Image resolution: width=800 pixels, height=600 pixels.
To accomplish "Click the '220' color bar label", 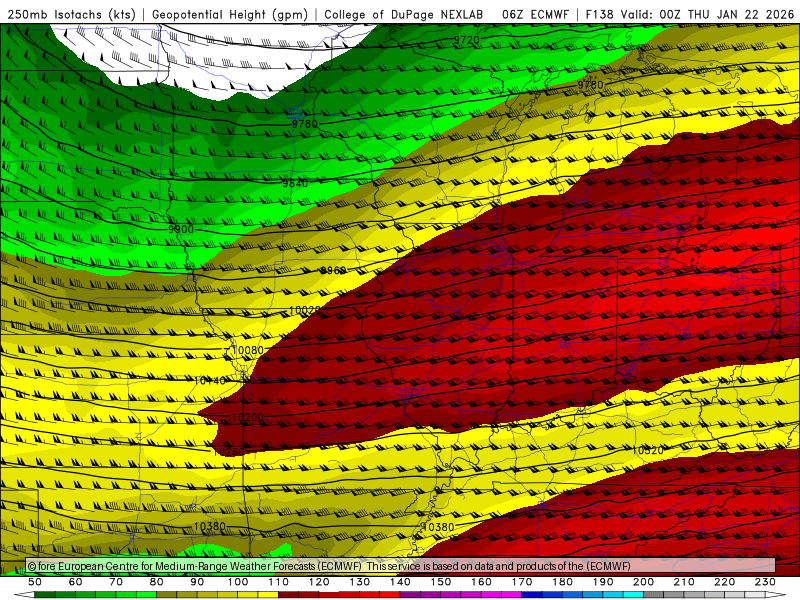I will [x=724, y=582].
